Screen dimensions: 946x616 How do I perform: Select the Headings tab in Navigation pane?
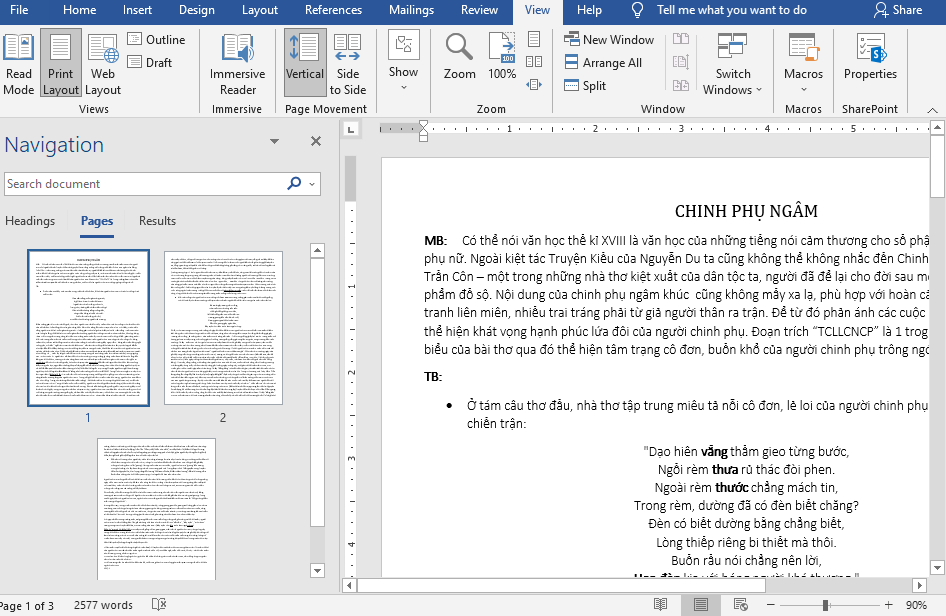point(30,220)
